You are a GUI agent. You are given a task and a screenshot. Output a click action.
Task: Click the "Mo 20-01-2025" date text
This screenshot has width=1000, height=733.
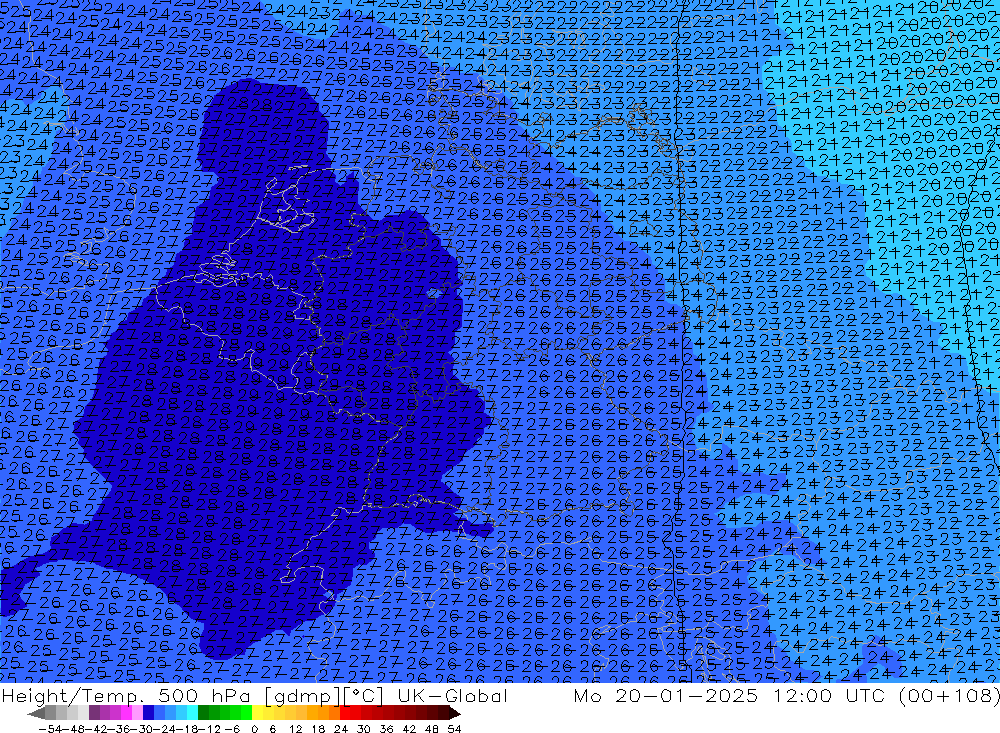[x=666, y=695]
